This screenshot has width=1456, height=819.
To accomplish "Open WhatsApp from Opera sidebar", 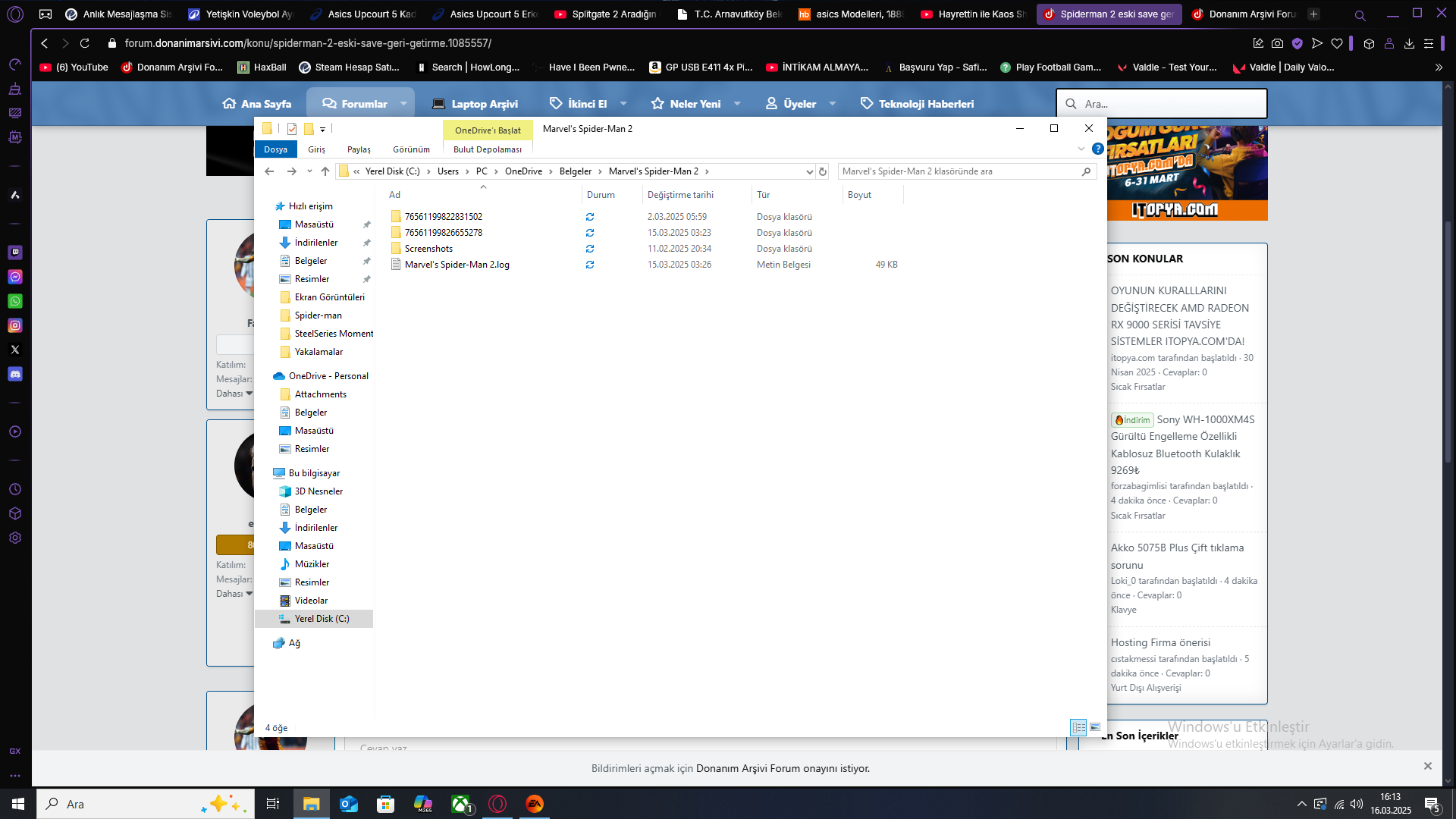I will (15, 301).
